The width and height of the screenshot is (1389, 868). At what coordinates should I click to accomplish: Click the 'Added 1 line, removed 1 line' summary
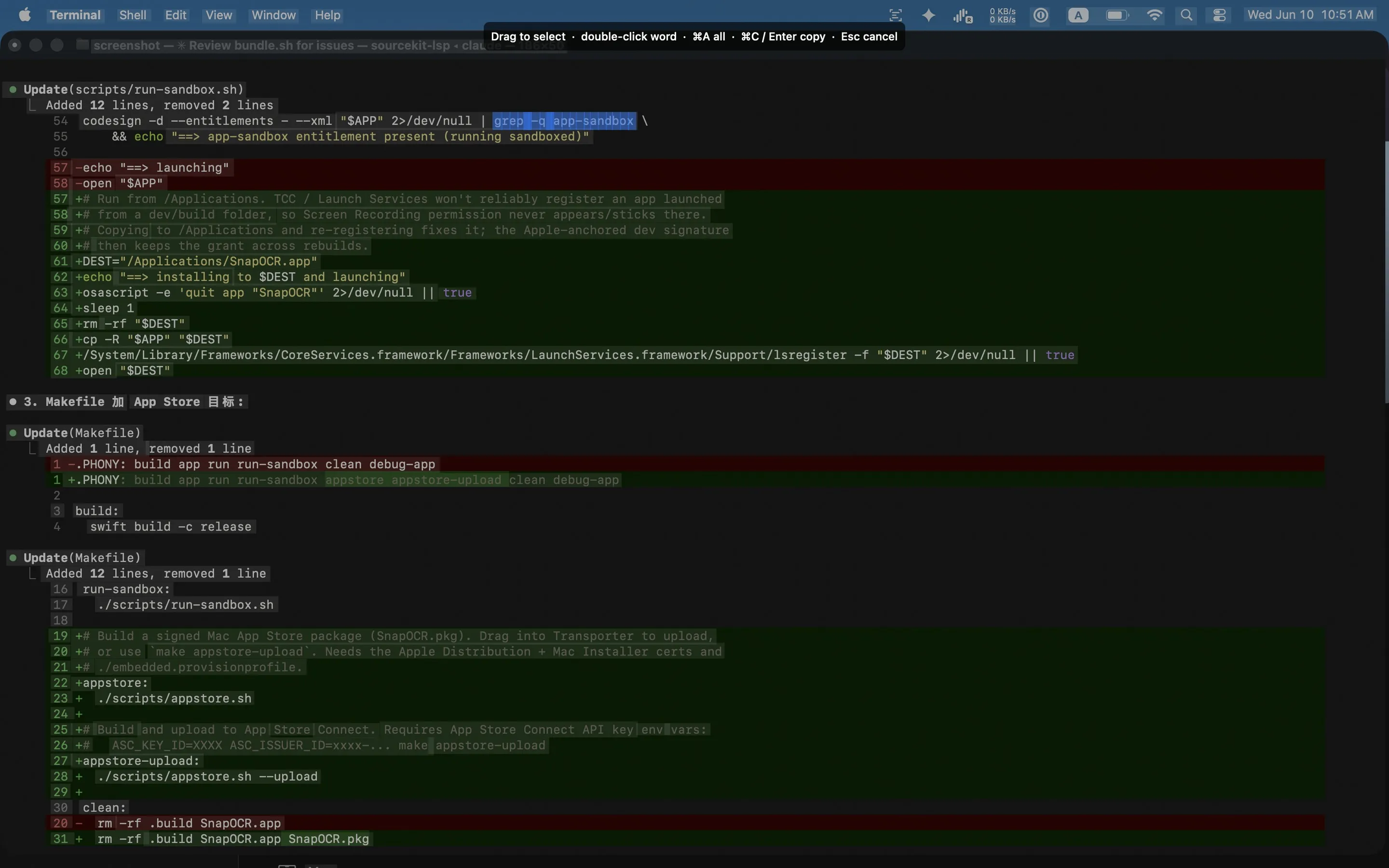tap(149, 448)
